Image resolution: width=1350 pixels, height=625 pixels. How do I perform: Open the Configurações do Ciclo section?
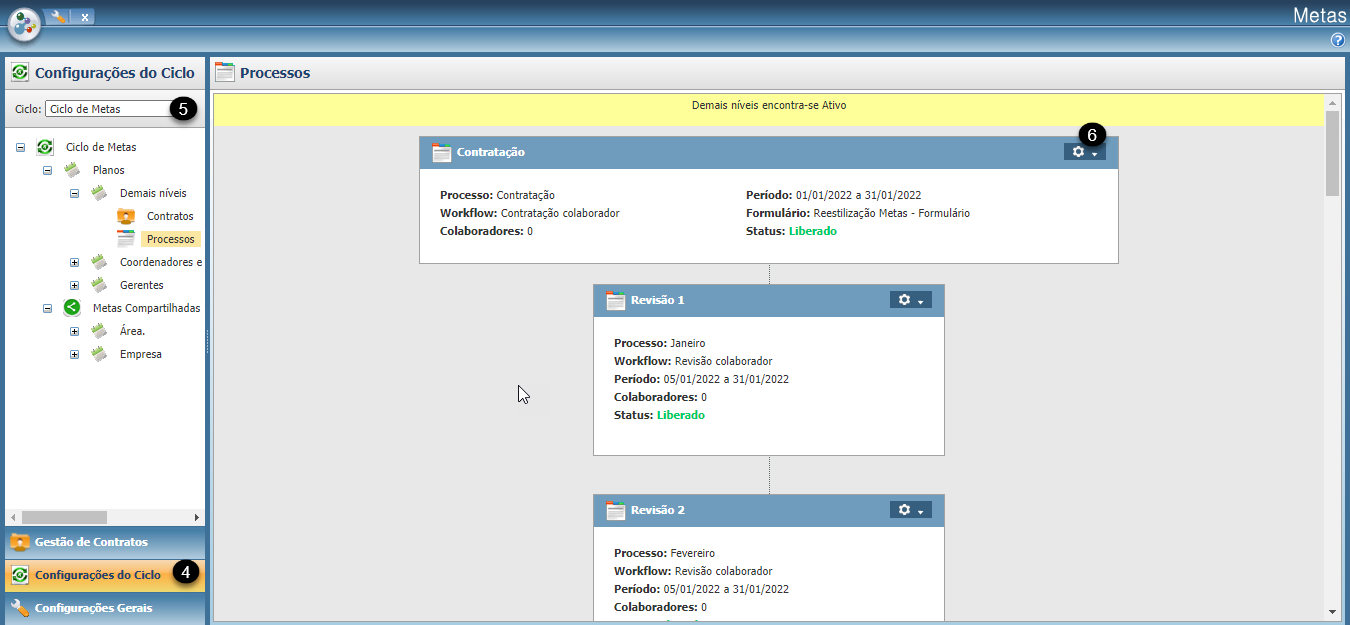pyautogui.click(x=105, y=575)
